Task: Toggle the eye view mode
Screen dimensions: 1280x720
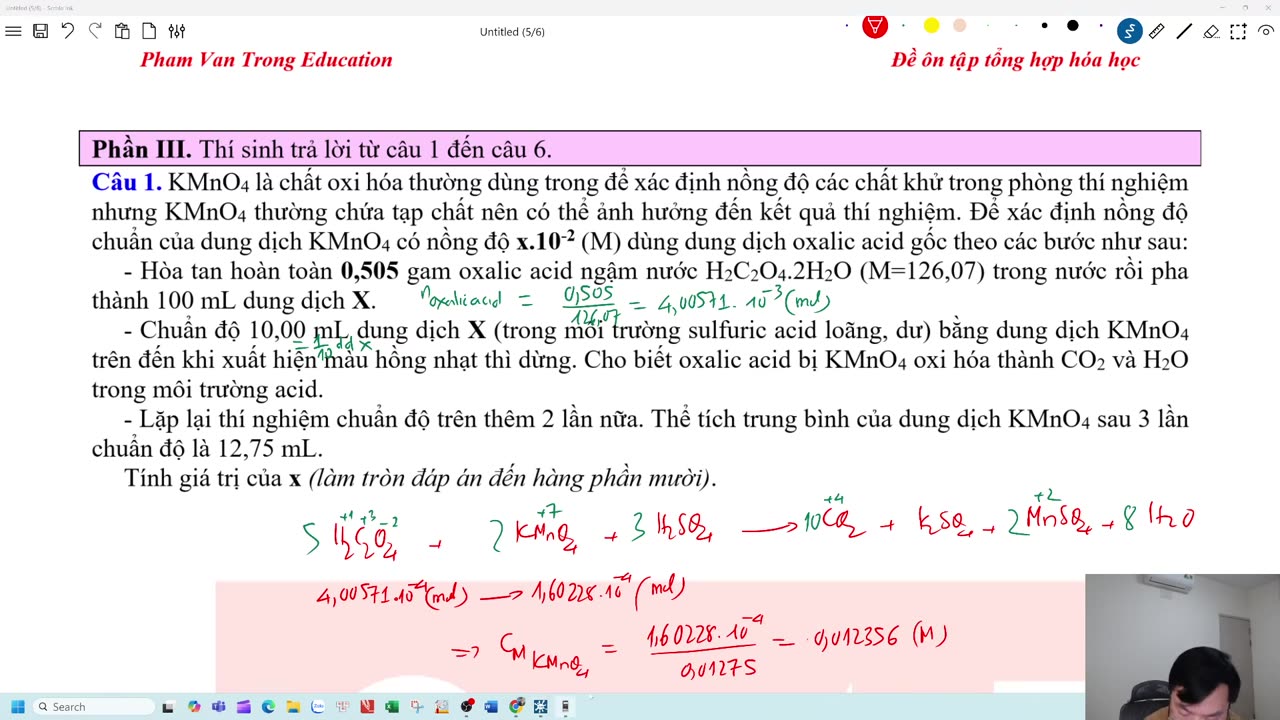Action: click(1265, 31)
